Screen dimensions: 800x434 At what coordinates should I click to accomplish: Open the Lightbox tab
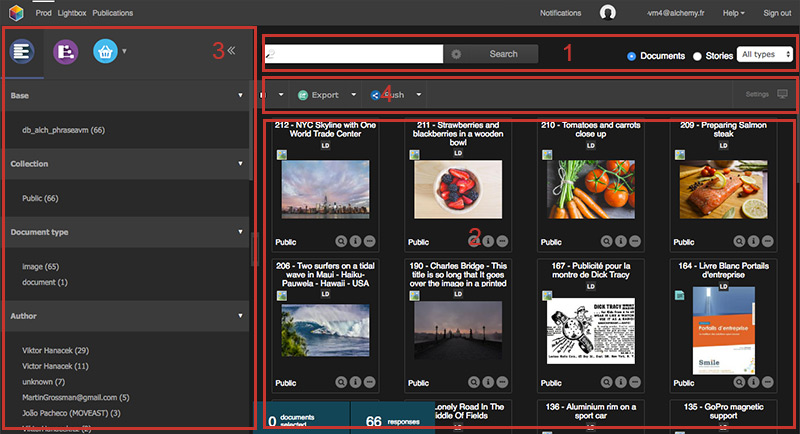(72, 13)
